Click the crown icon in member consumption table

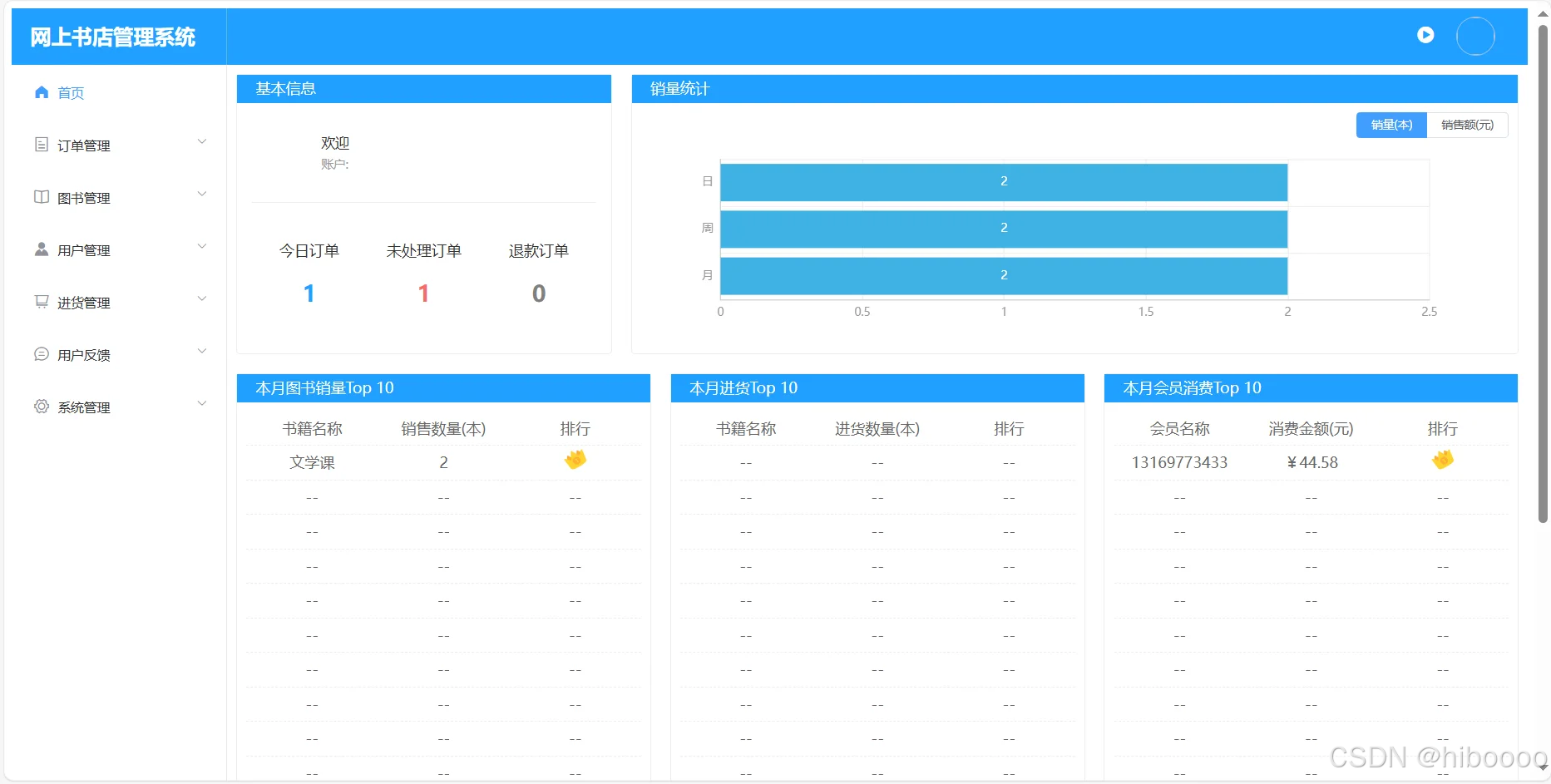point(1442,460)
